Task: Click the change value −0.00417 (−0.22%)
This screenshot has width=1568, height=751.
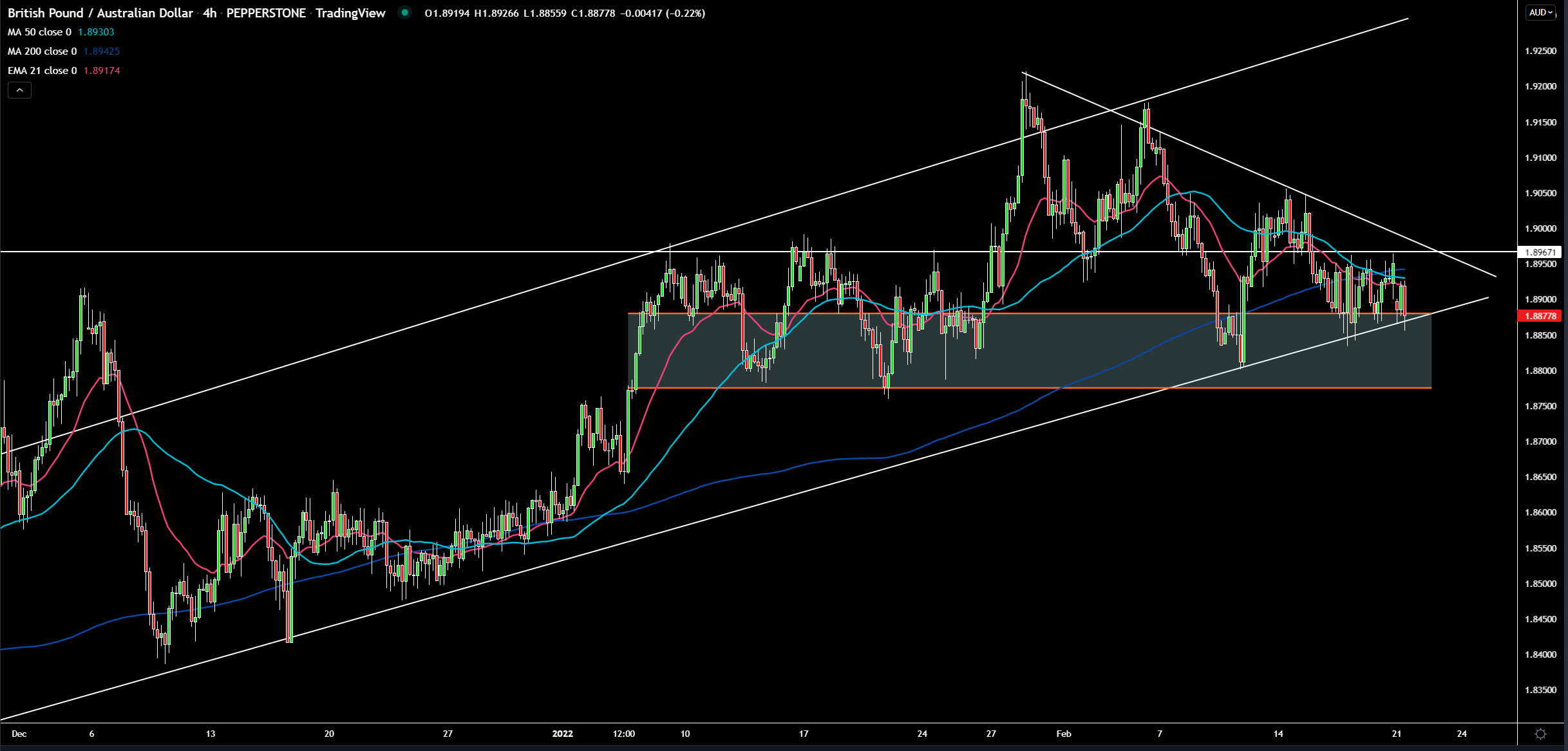Action: (663, 13)
